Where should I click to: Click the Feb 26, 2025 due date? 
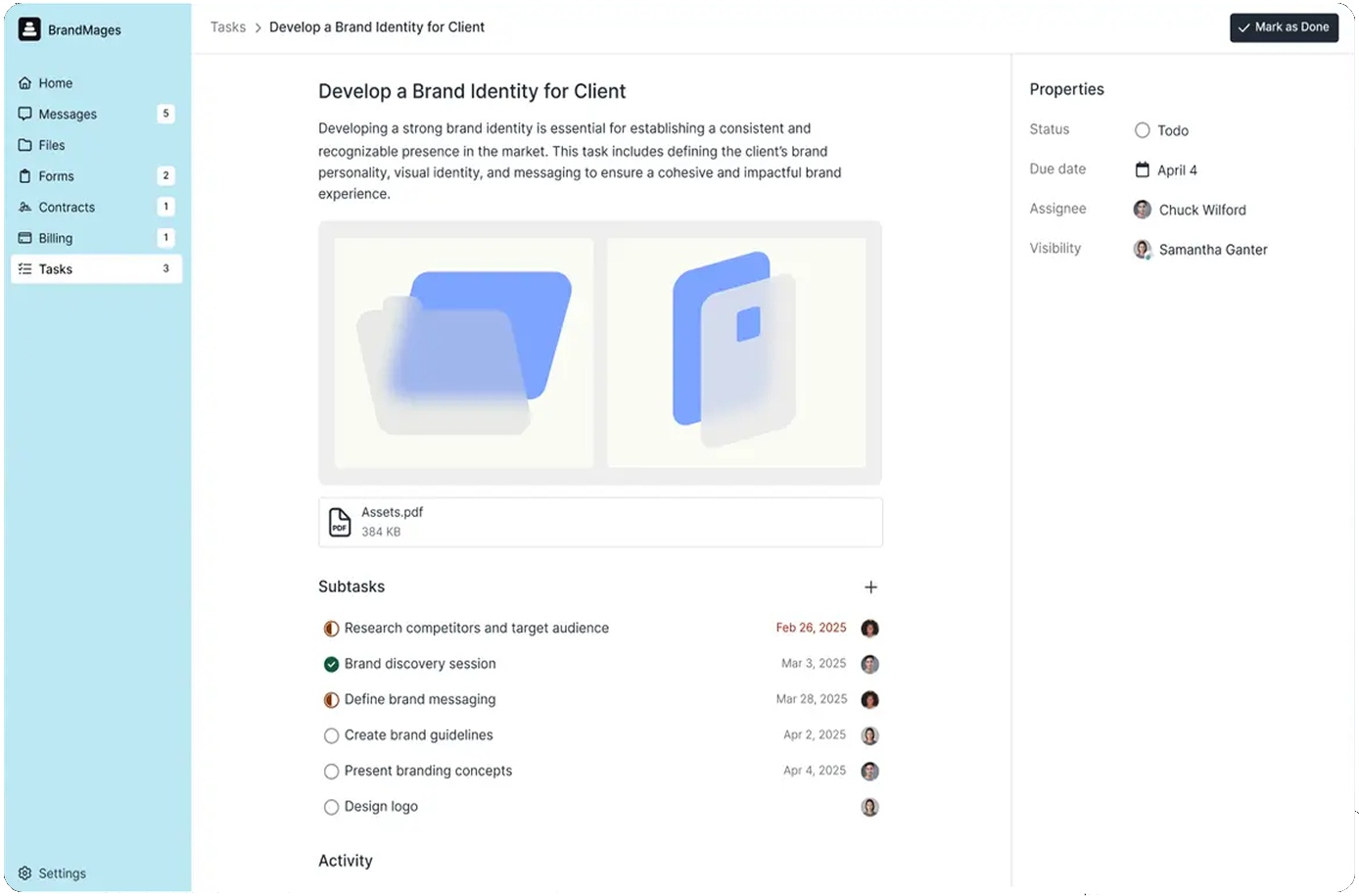[811, 628]
